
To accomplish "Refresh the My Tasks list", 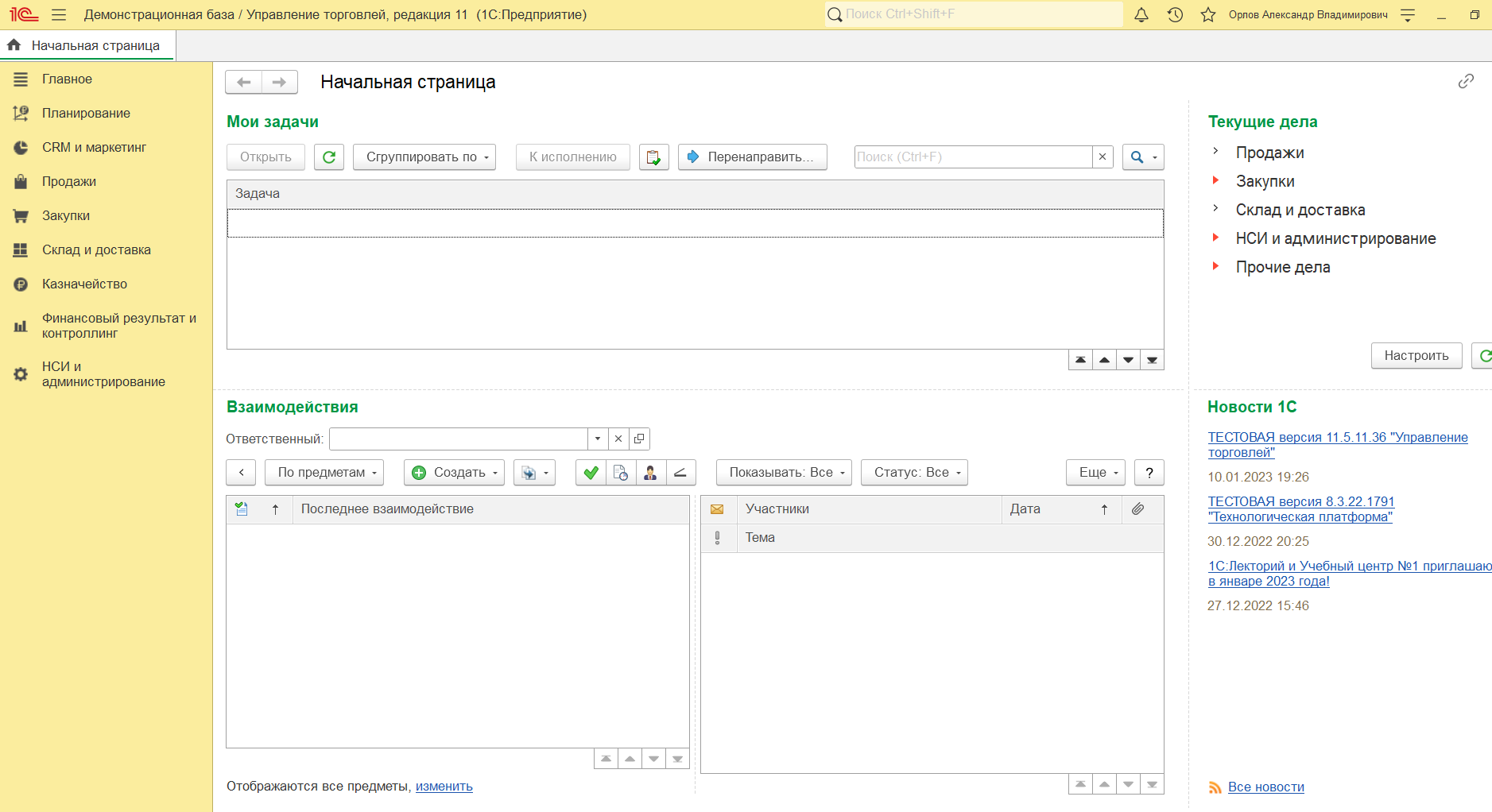I will click(x=329, y=157).
